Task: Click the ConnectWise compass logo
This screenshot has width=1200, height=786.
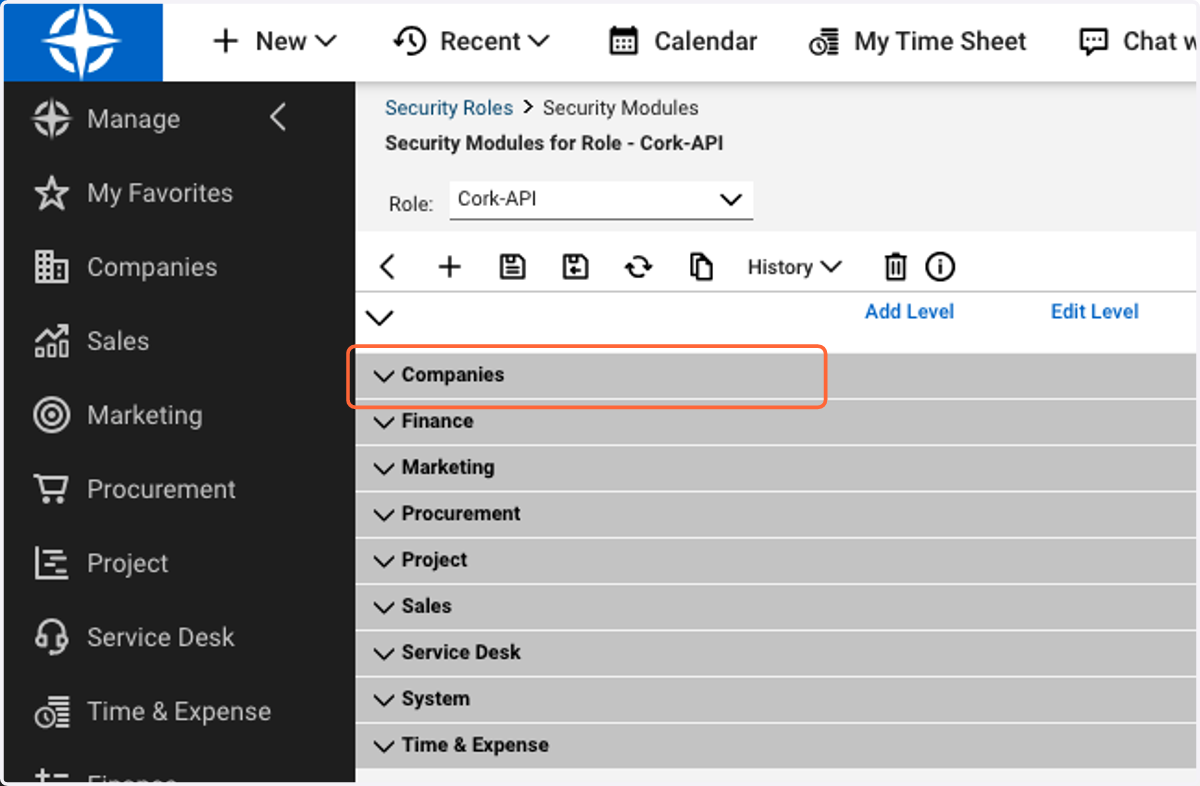Action: pyautogui.click(x=82, y=41)
